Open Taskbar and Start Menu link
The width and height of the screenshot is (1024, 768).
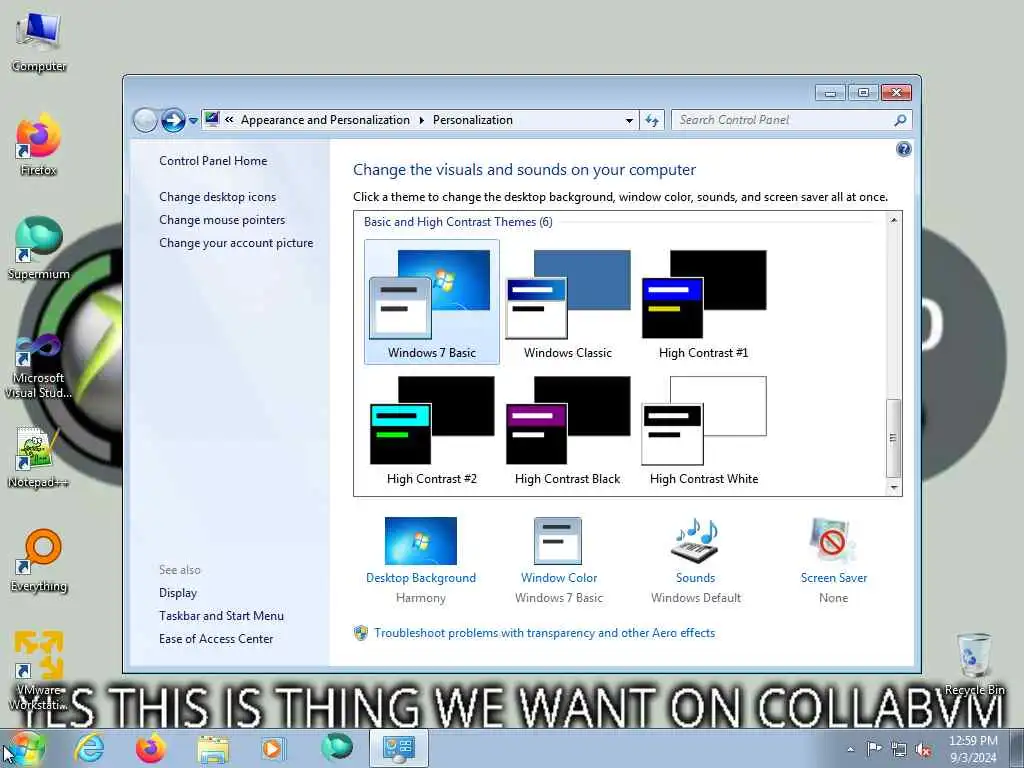point(221,616)
